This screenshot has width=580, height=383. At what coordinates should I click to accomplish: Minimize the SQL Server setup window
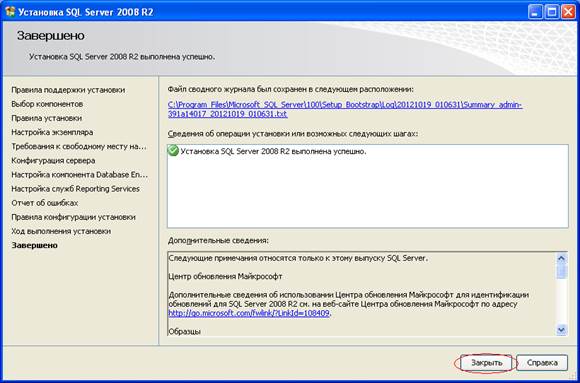[x=535, y=12]
